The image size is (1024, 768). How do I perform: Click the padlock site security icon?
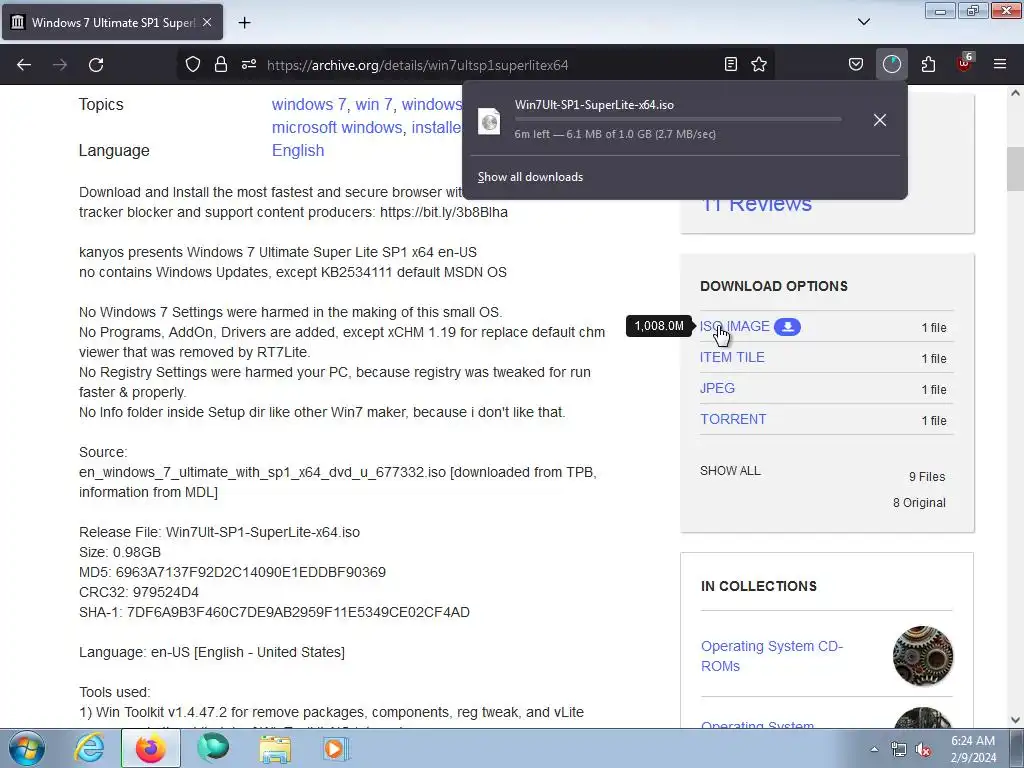pyautogui.click(x=221, y=64)
